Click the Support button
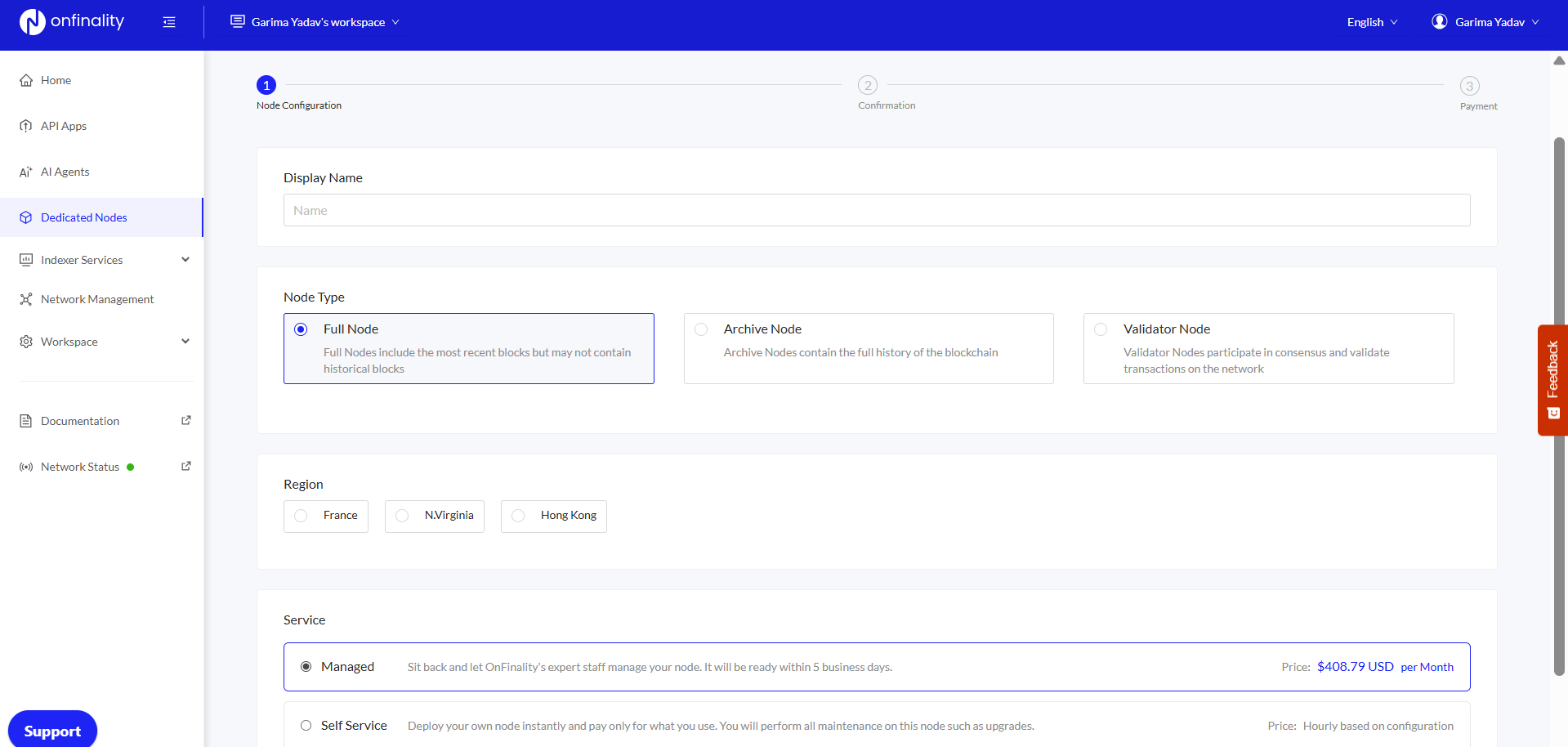This screenshot has height=747, width=1568. point(52,730)
